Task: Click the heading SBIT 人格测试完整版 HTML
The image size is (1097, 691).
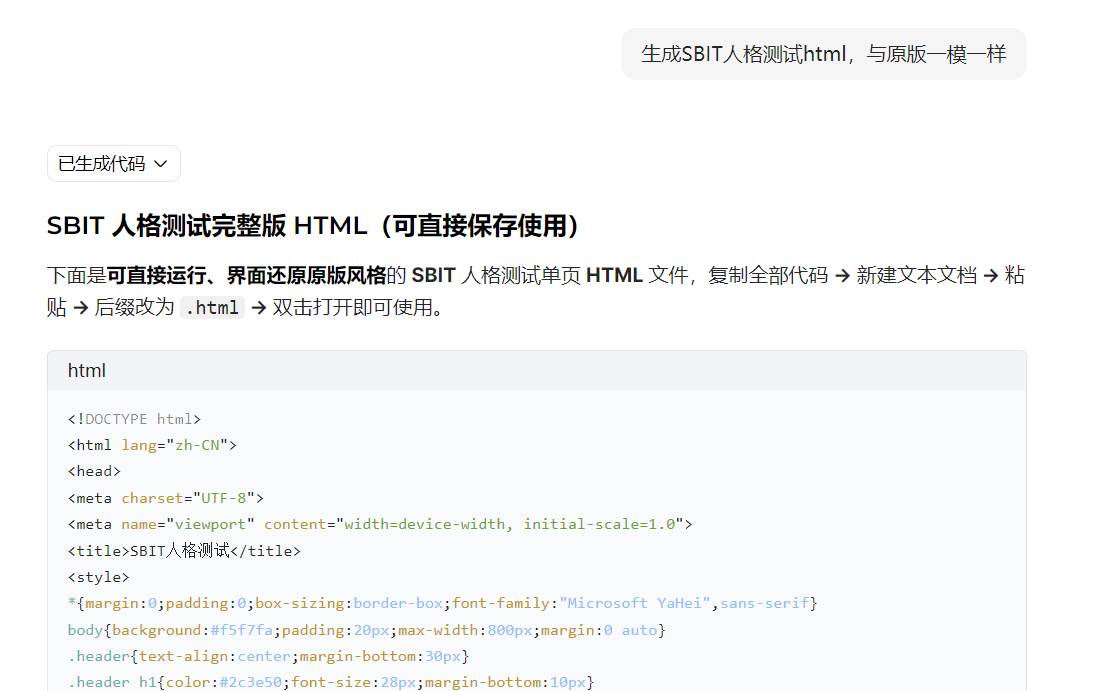Action: coord(313,226)
